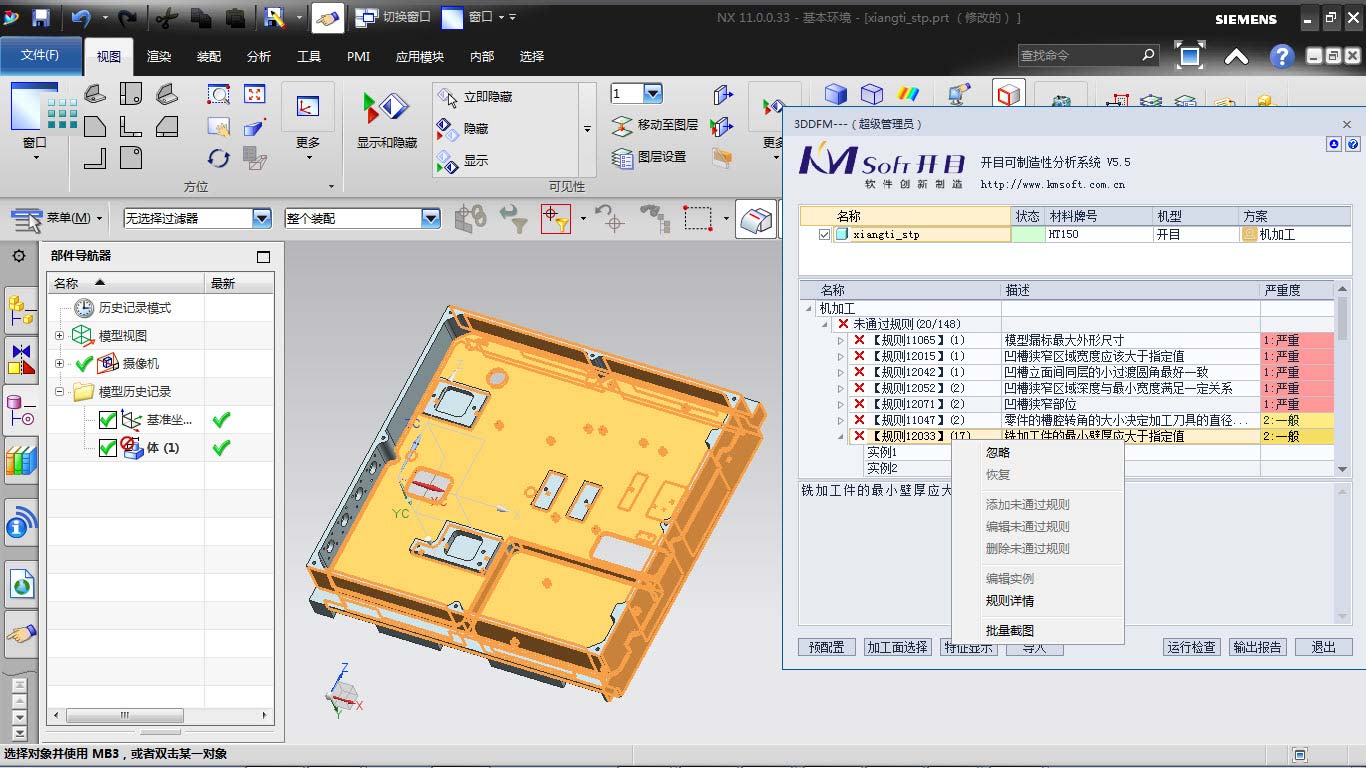Click the 输出报告 button
The width and height of the screenshot is (1366, 768).
click(1257, 647)
